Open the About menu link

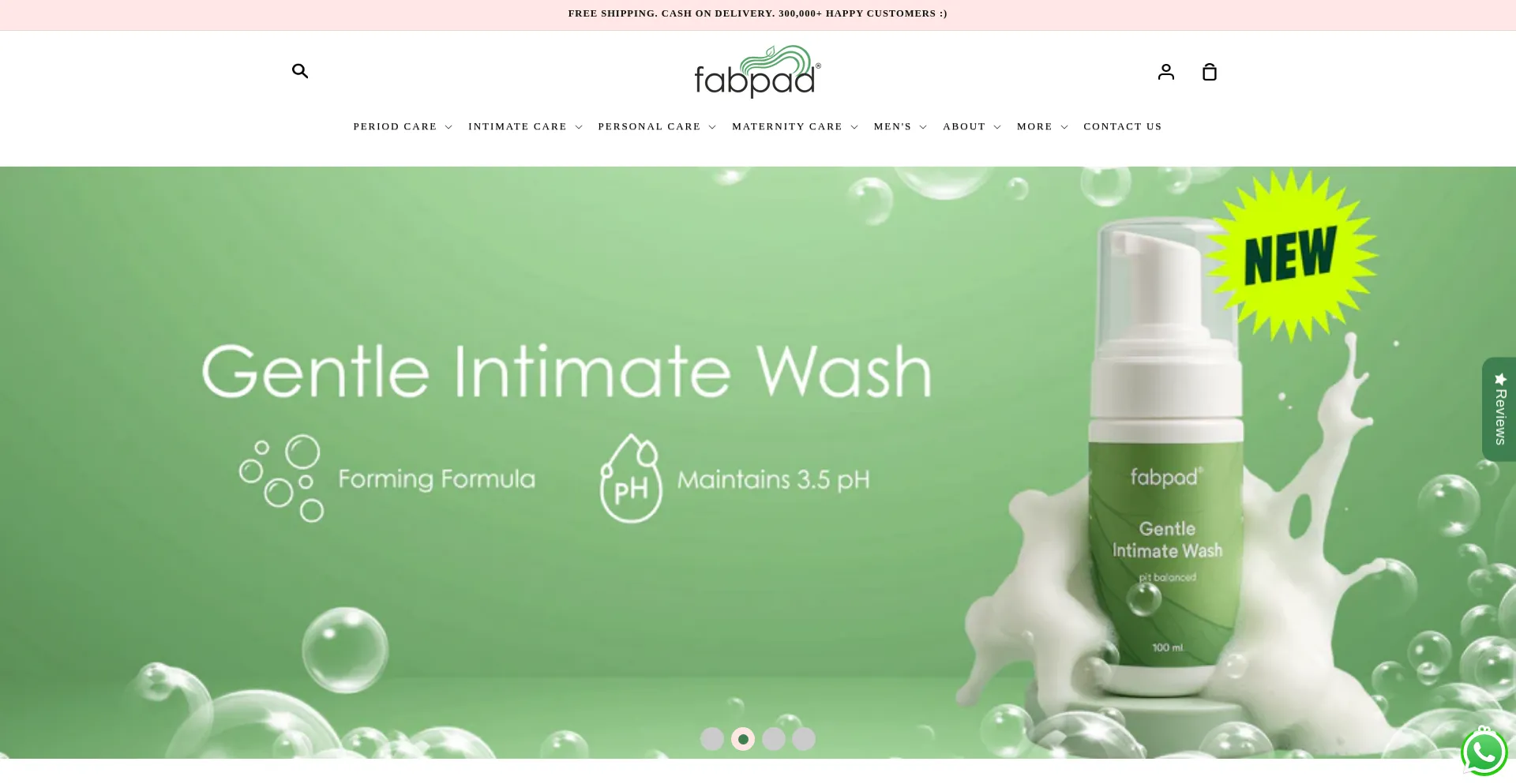972,126
